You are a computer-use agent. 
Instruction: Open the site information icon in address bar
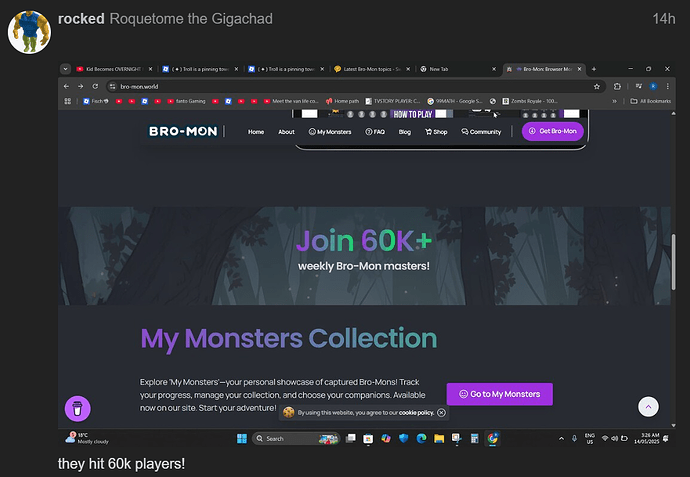coord(112,87)
